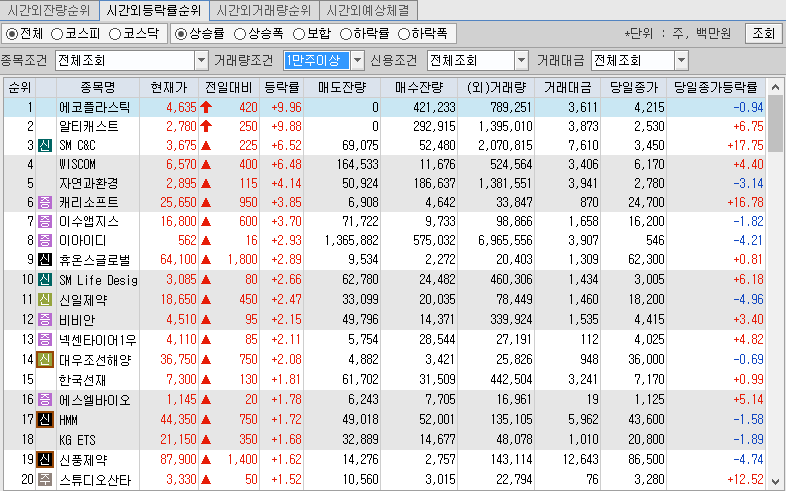The width and height of the screenshot is (786, 491).
Task: Select the 보합 radio button
Action: (299, 34)
